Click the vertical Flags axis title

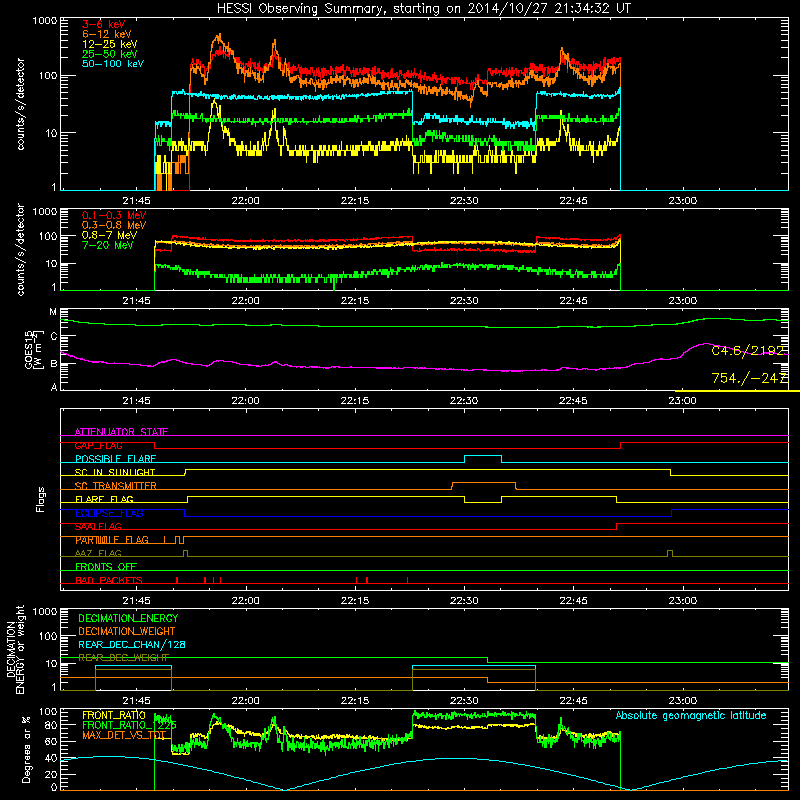(41, 499)
